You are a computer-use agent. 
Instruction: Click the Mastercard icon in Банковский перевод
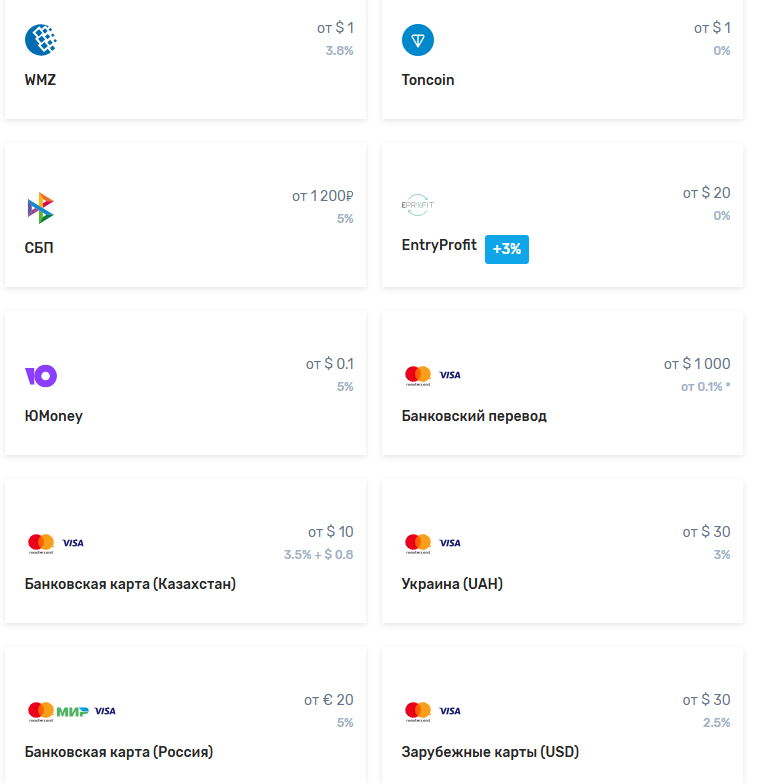tap(418, 376)
